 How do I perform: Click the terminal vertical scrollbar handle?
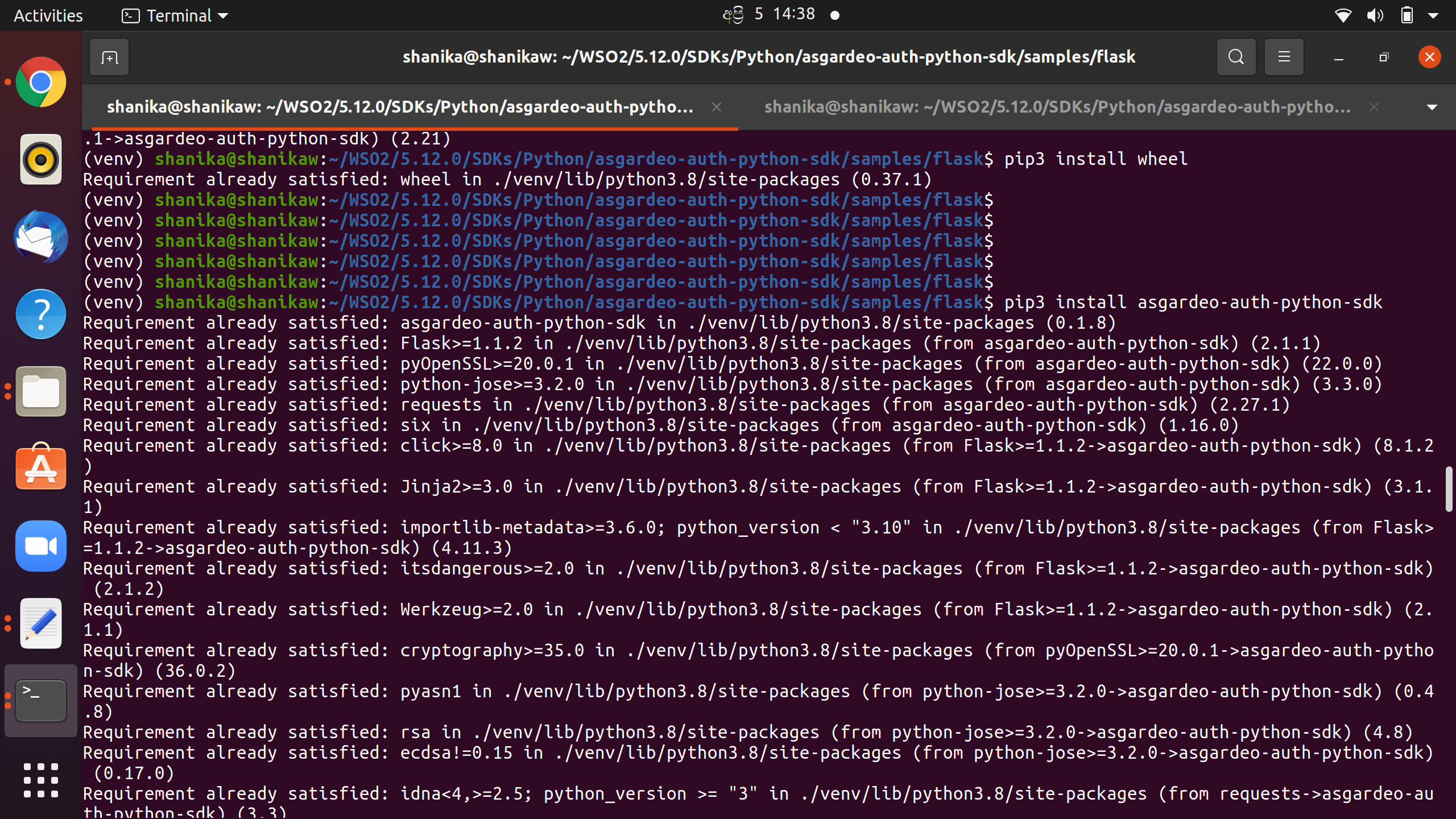click(1449, 489)
